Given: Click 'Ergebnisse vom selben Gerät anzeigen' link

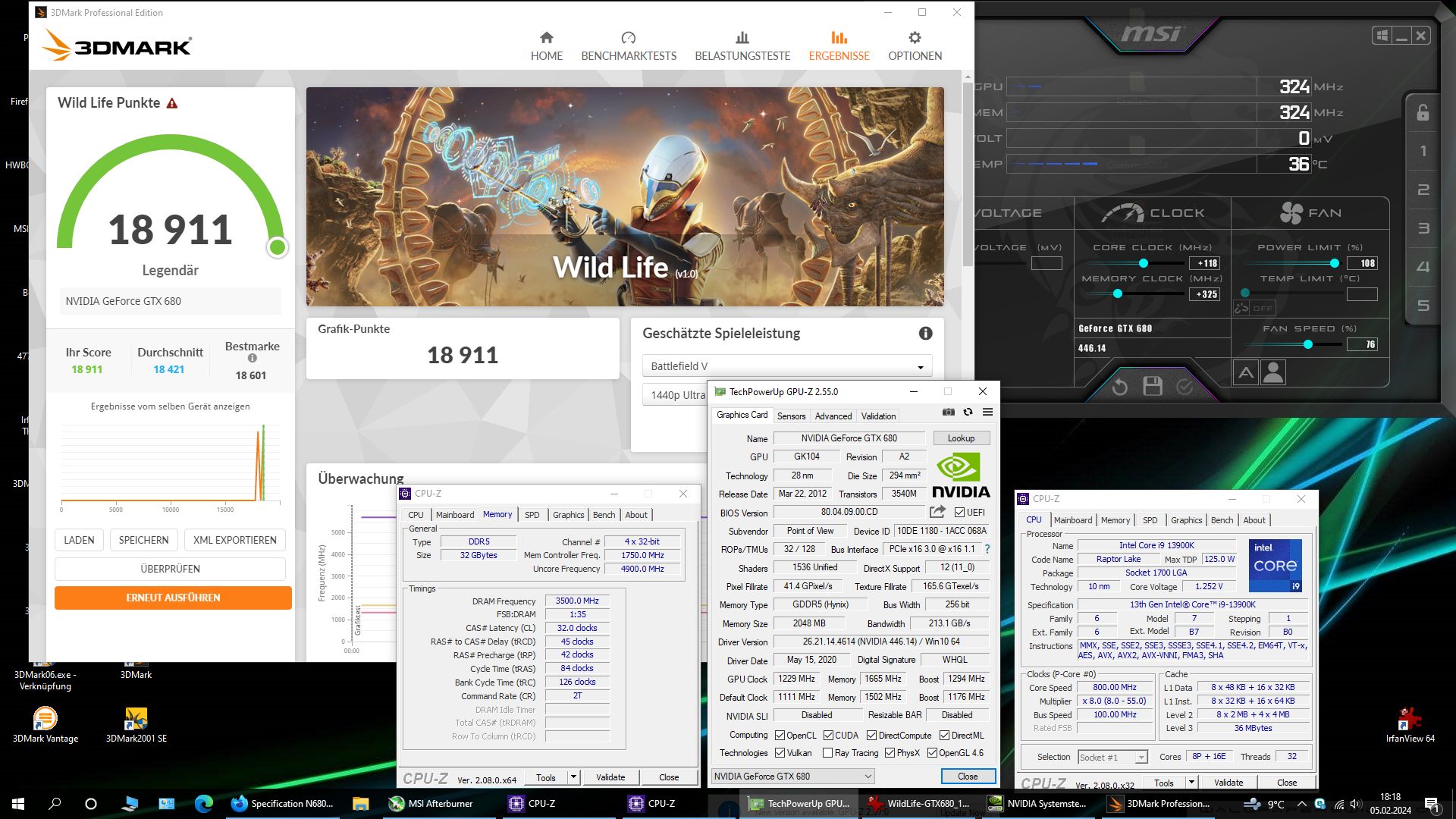Looking at the screenshot, I should point(170,406).
